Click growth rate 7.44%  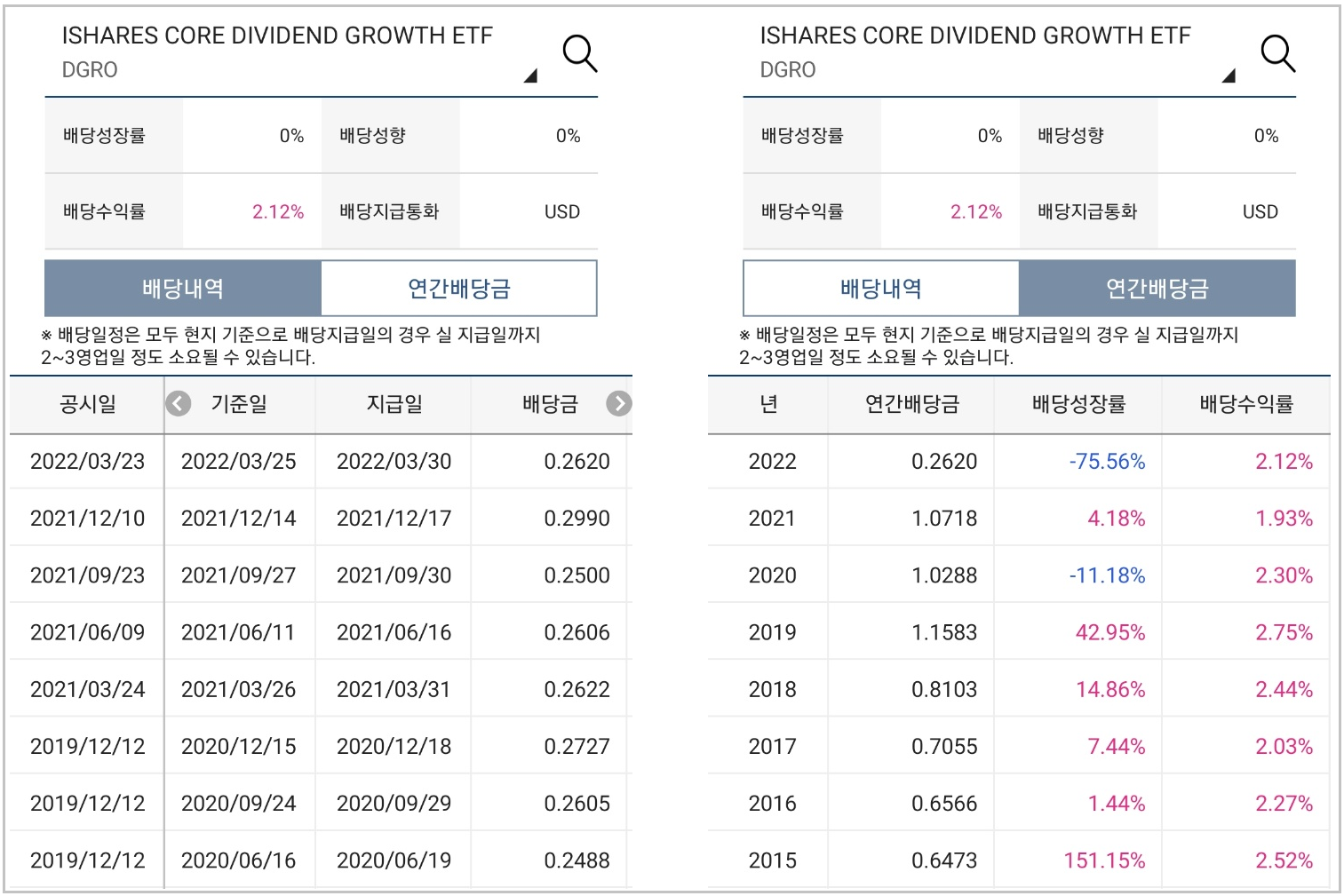coord(1117,747)
